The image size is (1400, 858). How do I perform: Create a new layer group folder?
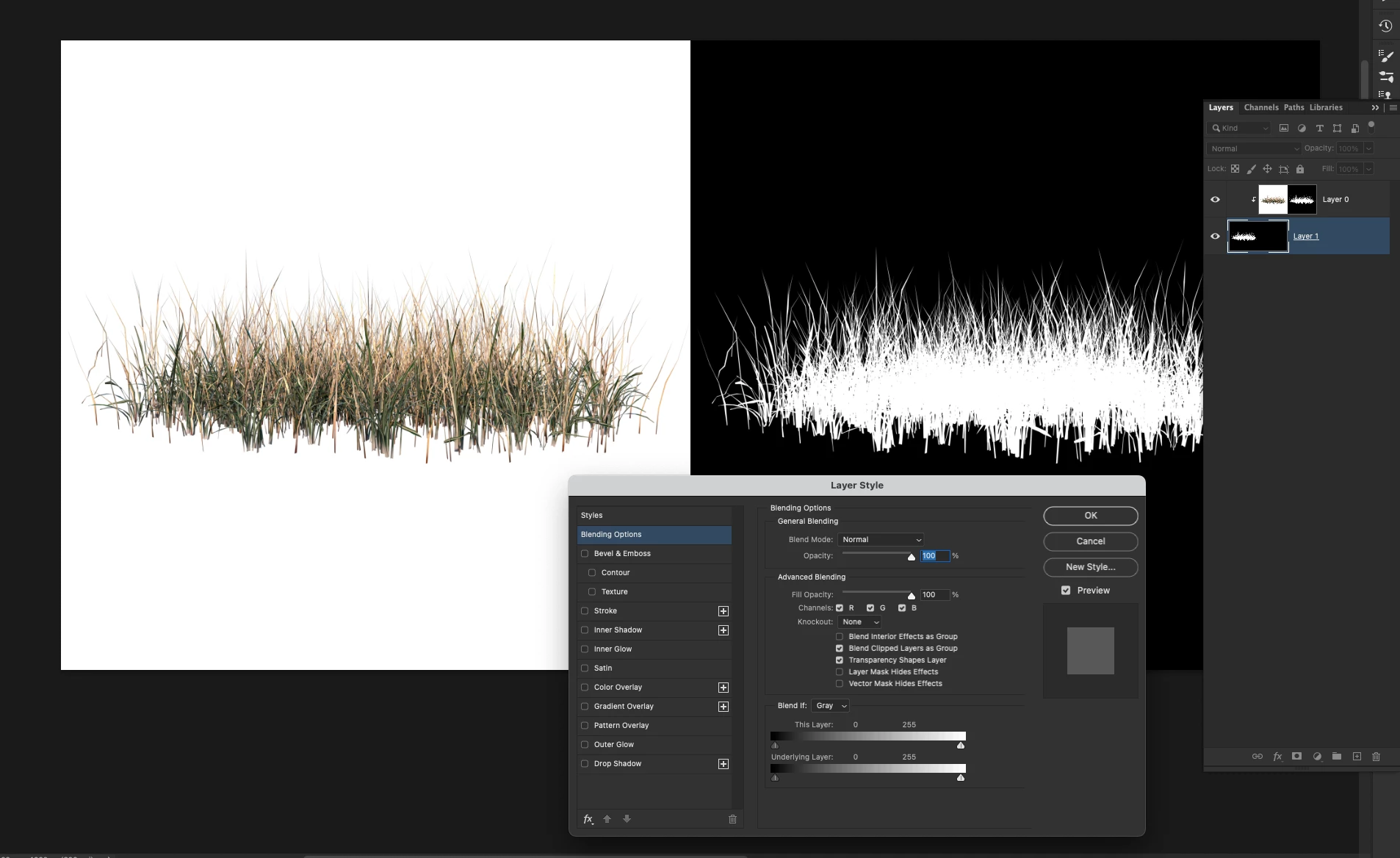tap(1337, 757)
